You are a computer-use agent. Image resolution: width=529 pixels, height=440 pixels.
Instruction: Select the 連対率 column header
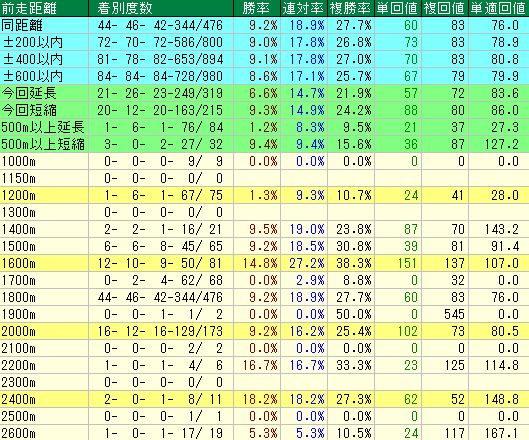point(304,8)
